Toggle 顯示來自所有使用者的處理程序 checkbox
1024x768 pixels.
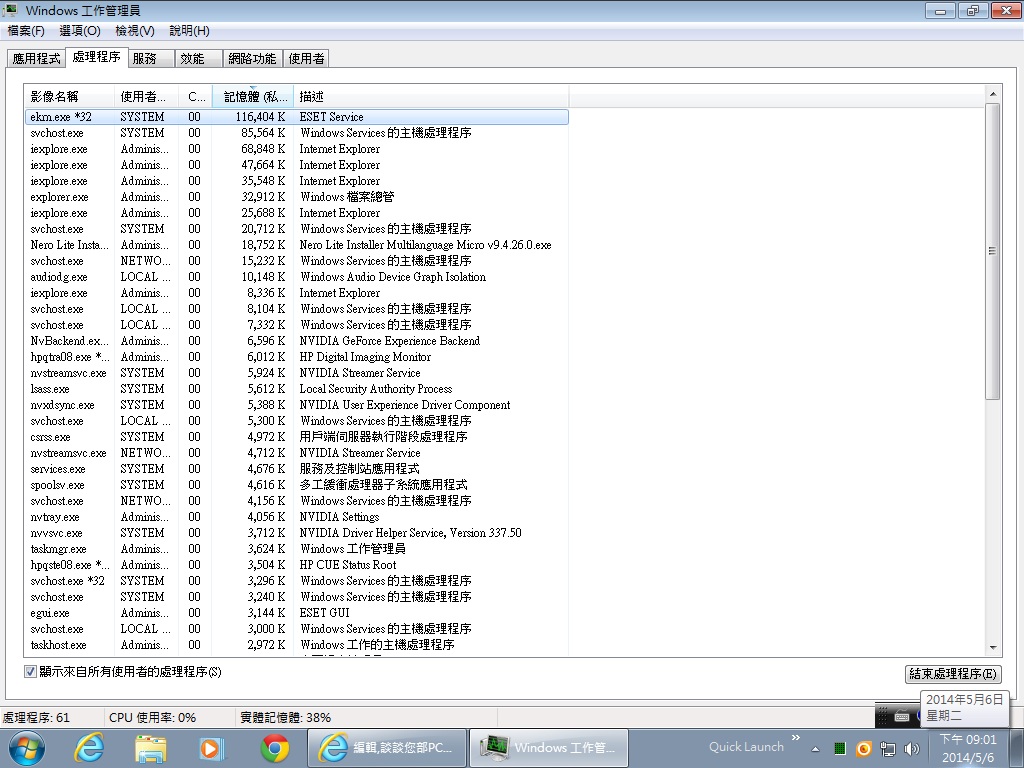click(x=30, y=671)
